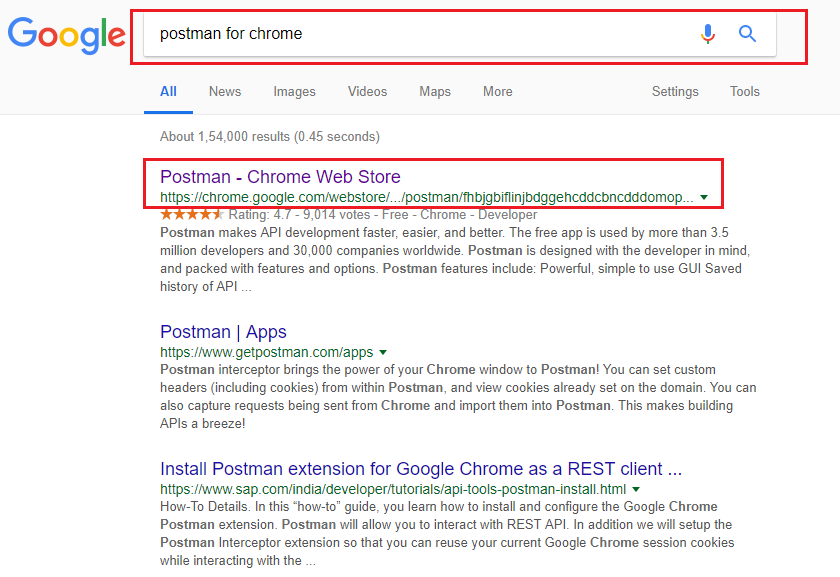Open the 'Postman | Apps' result
Viewport: 840px width, 577px height.
click(x=223, y=332)
